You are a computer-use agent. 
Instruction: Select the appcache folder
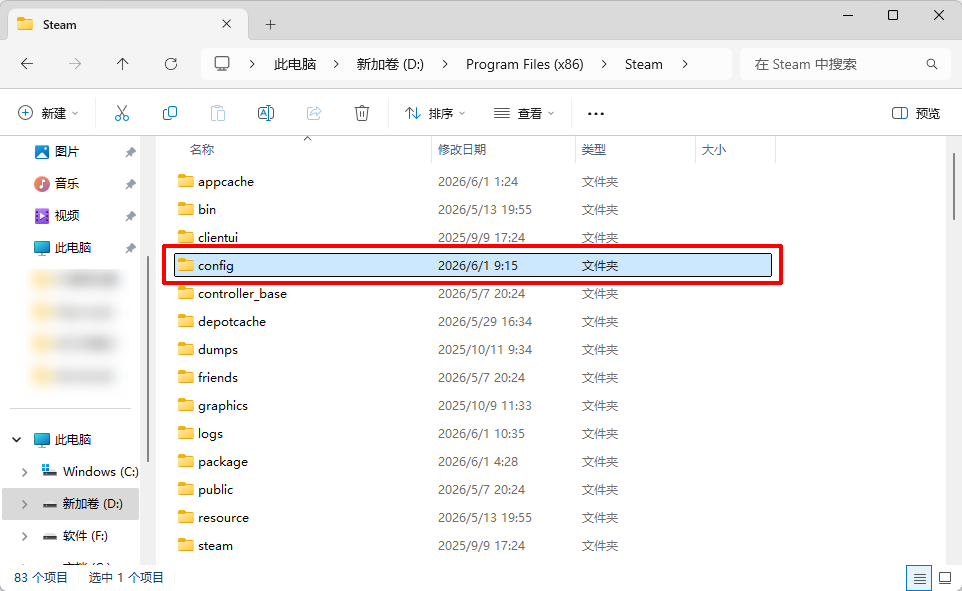(x=472, y=182)
